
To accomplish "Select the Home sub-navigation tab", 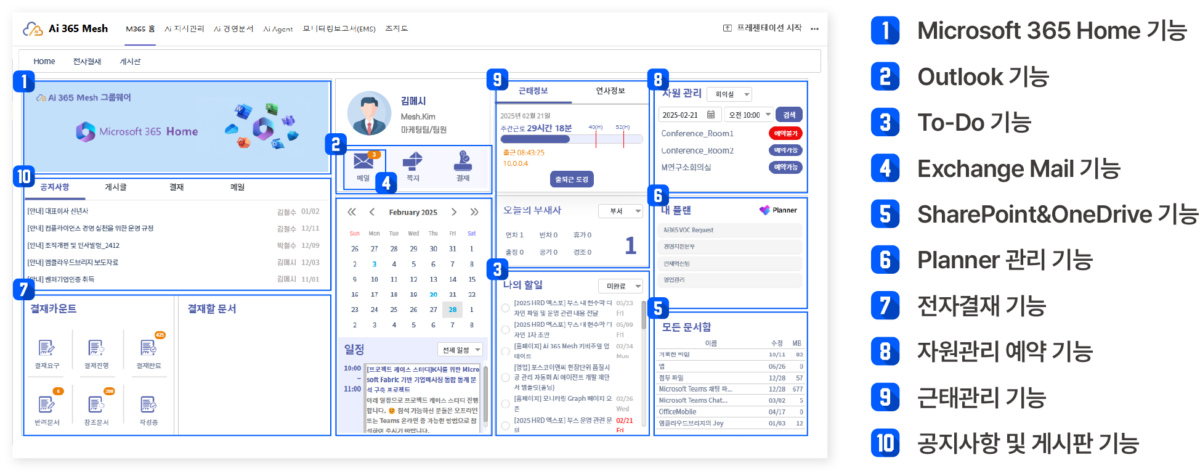I will pyautogui.click(x=44, y=61).
